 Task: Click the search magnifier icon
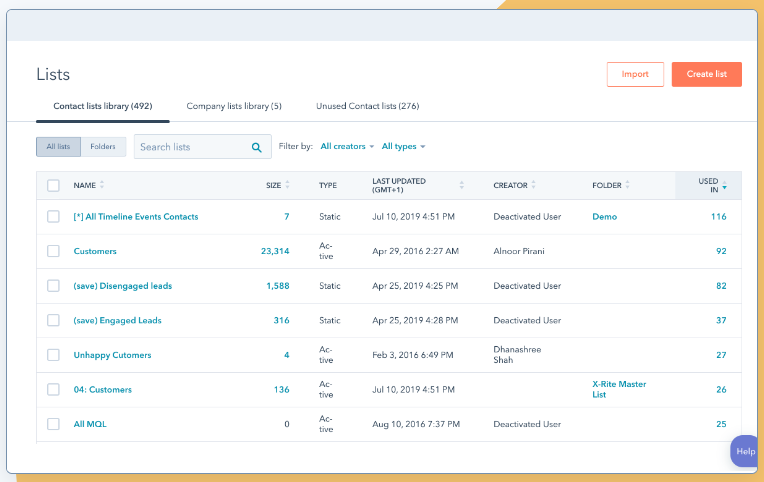257,147
